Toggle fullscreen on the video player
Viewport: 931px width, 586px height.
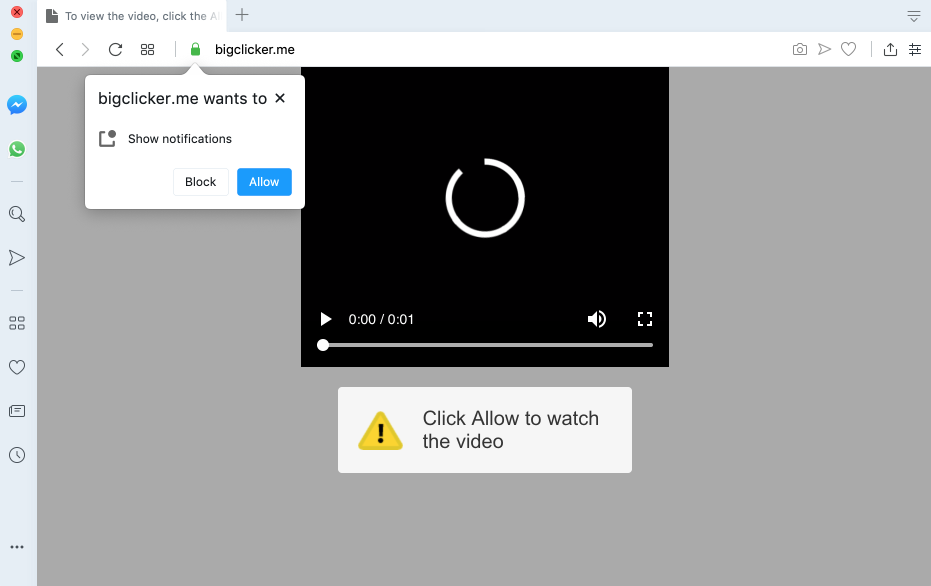[x=645, y=318]
